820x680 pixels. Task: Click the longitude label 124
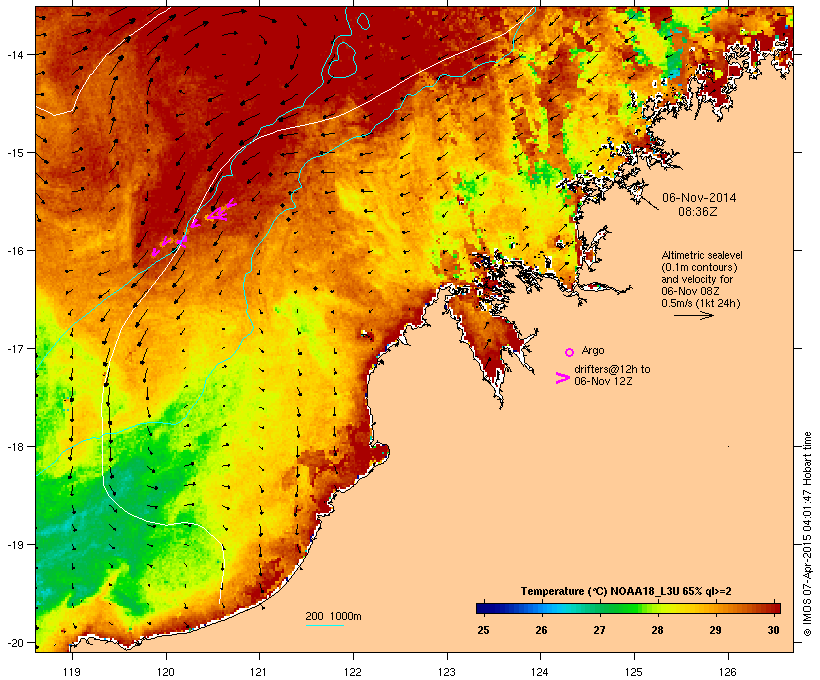pos(540,672)
